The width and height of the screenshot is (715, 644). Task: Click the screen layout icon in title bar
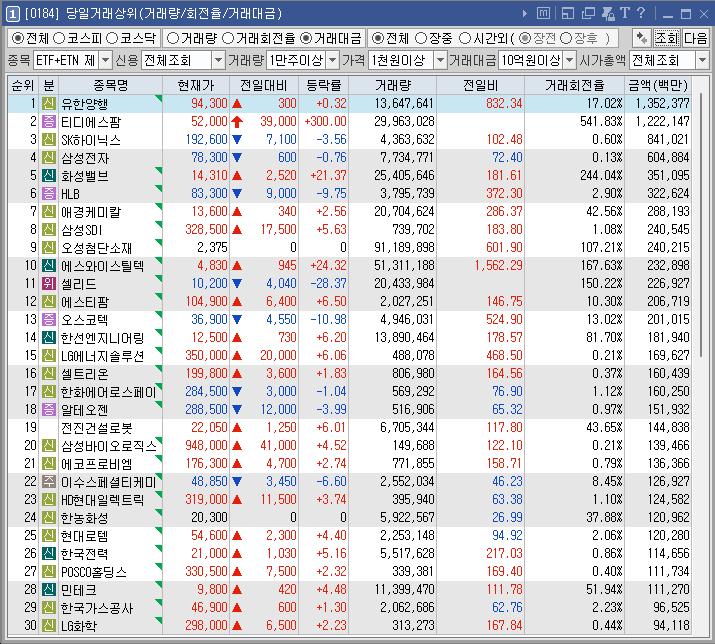[568, 14]
